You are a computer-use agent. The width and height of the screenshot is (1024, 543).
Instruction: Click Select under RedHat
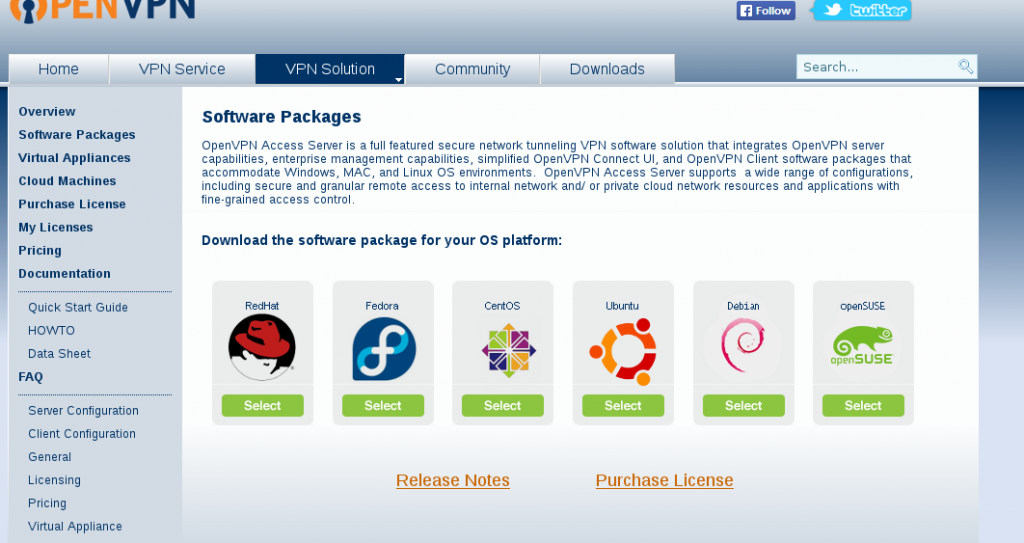pos(263,406)
